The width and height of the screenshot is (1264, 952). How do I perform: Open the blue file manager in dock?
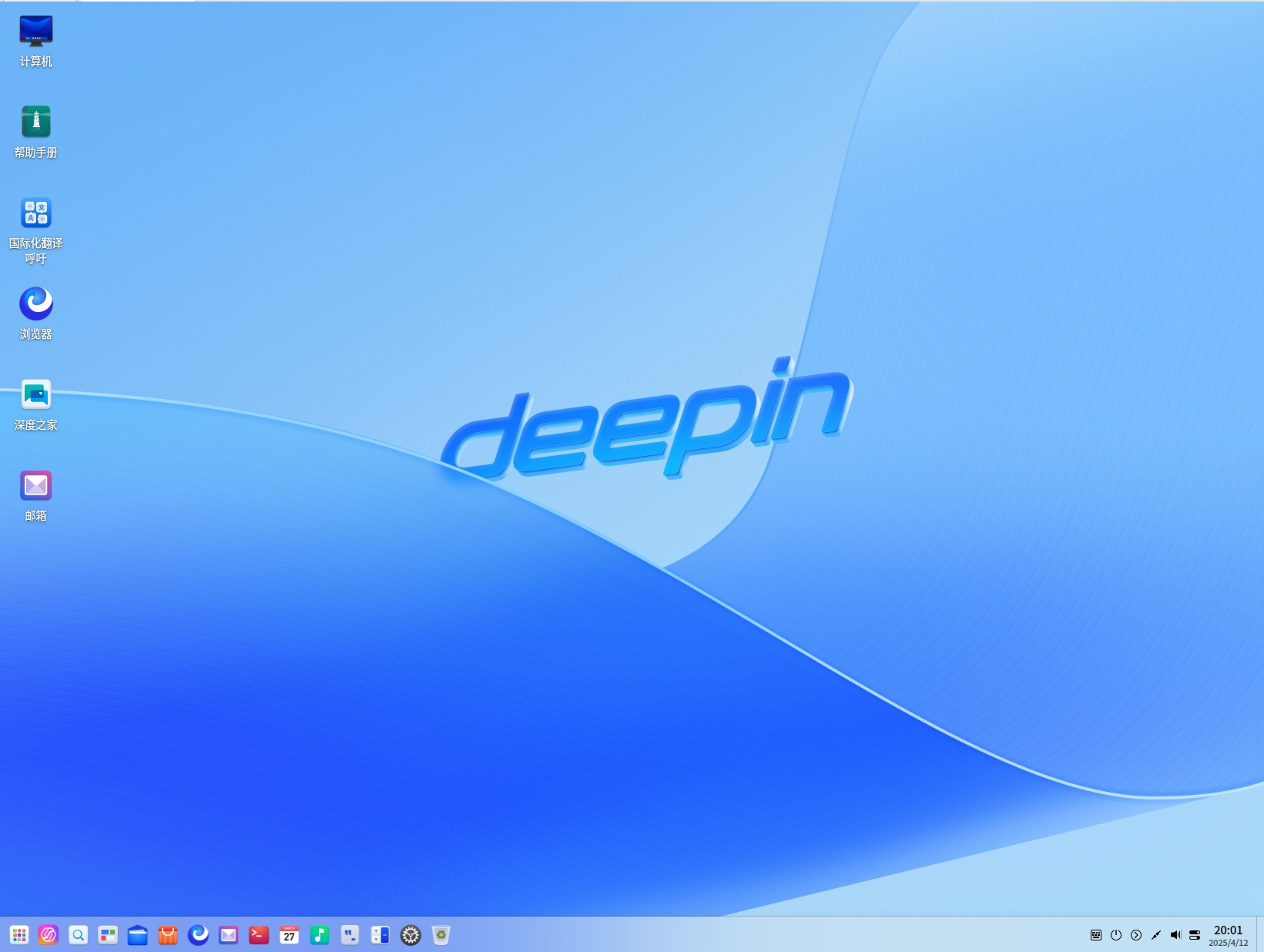[138, 935]
